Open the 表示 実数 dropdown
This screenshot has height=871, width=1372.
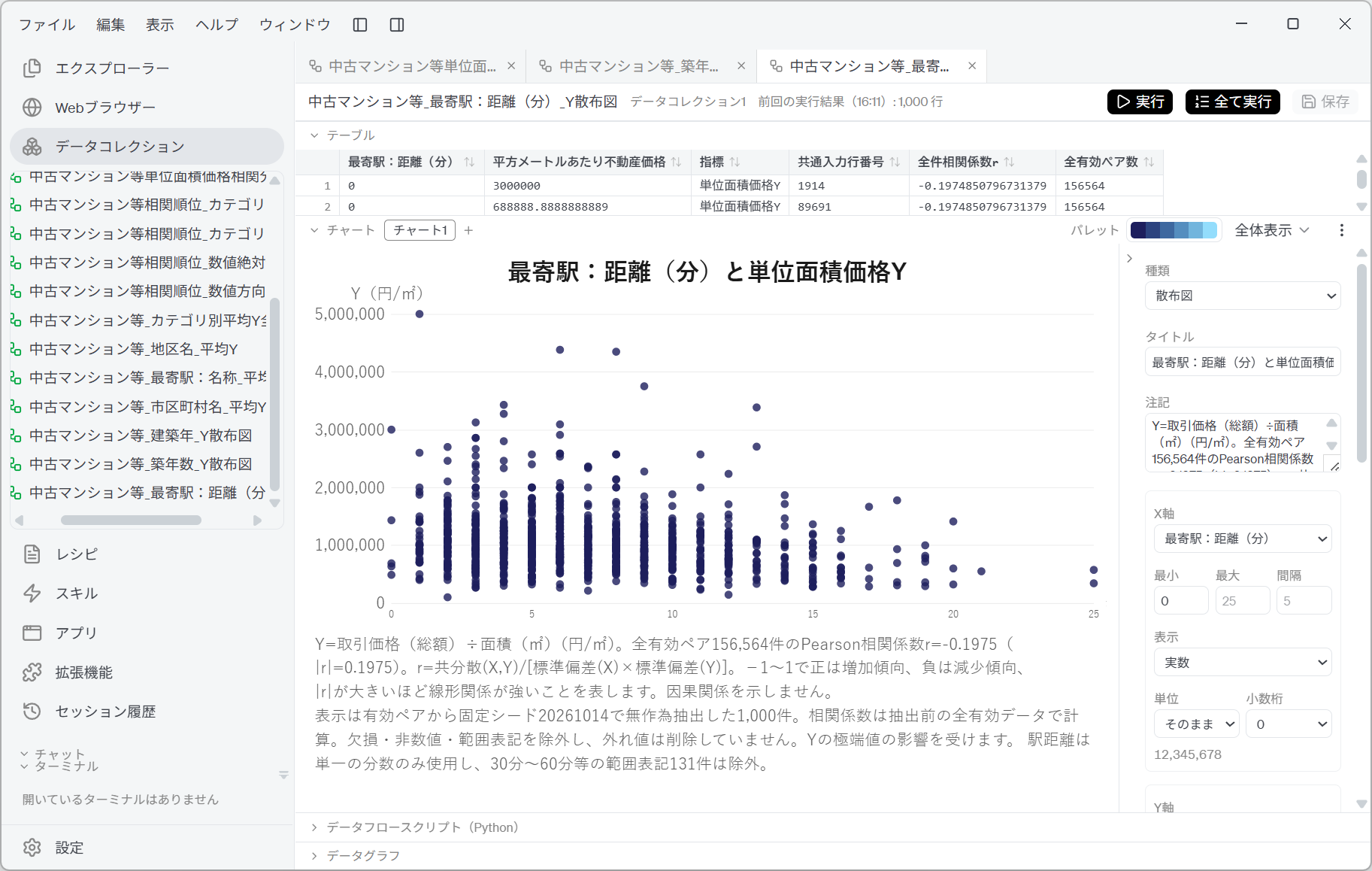coord(1243,663)
